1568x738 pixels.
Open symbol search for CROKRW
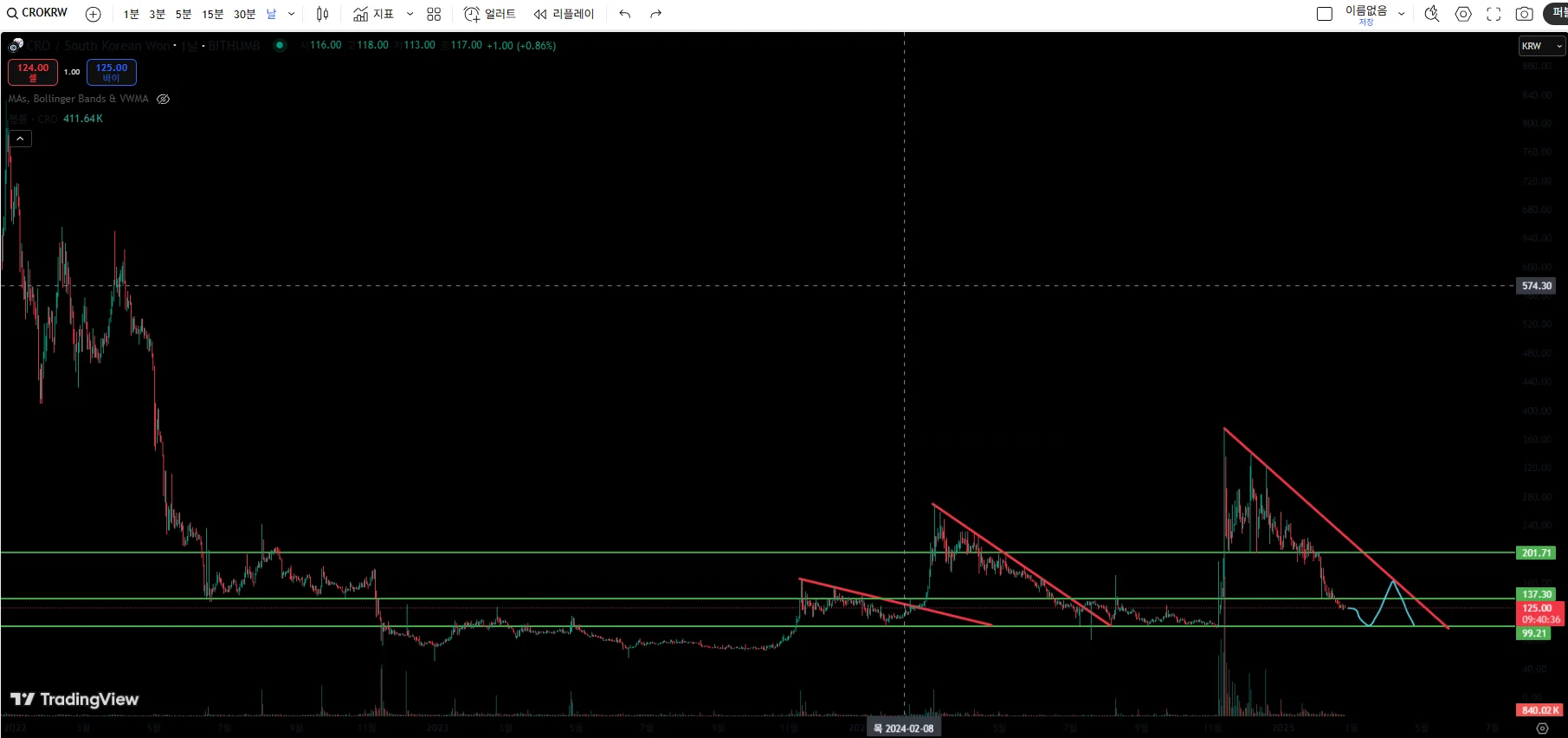(x=38, y=13)
